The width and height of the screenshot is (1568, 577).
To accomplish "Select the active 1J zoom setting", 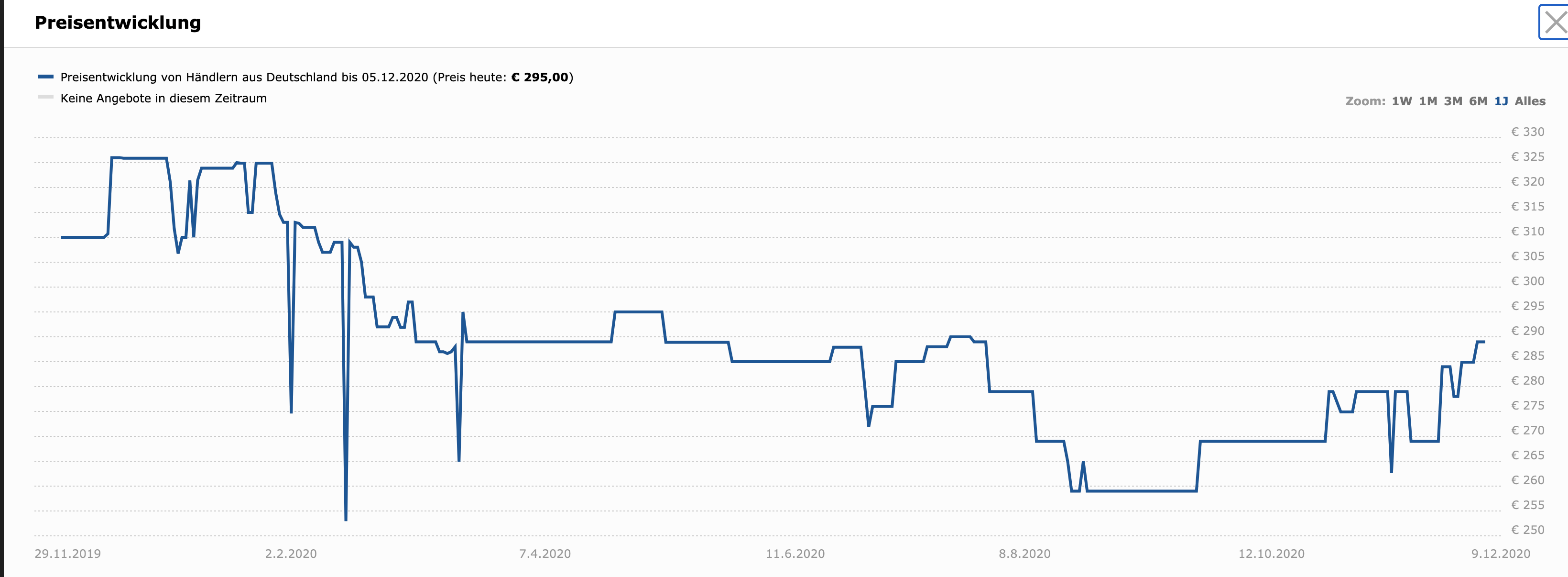I will [1501, 101].
